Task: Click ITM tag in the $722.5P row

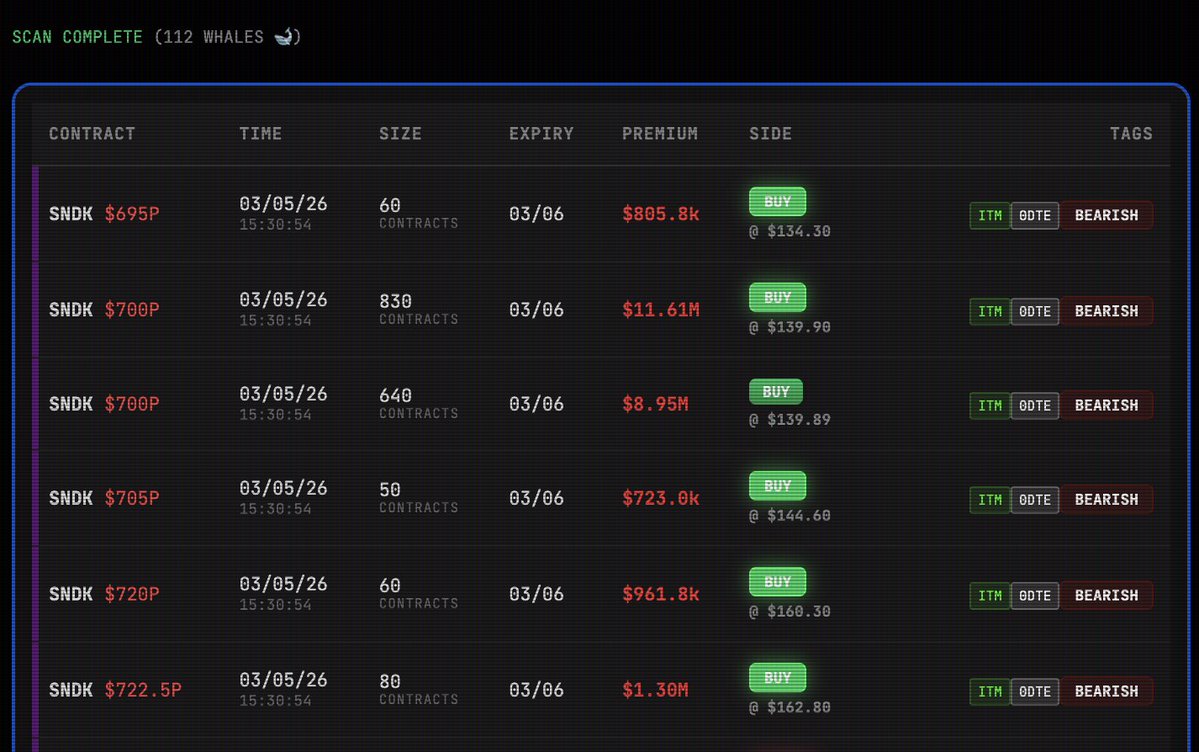Action: click(x=989, y=692)
